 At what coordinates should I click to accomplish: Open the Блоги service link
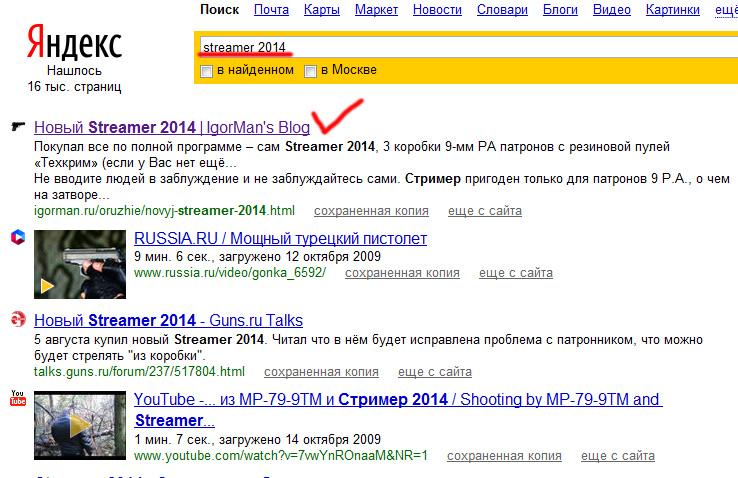[560, 10]
